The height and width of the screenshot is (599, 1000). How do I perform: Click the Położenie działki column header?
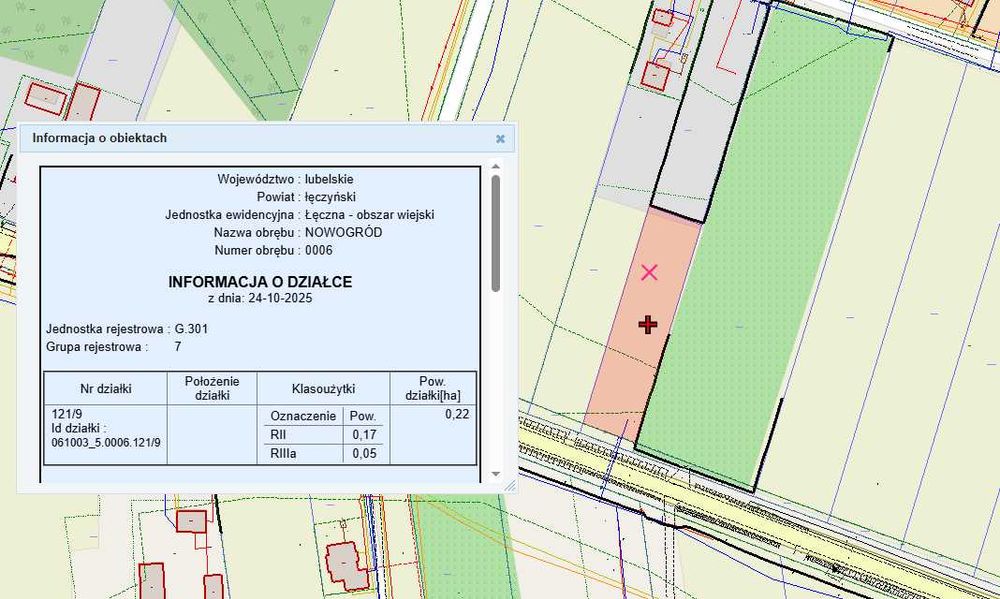point(212,388)
